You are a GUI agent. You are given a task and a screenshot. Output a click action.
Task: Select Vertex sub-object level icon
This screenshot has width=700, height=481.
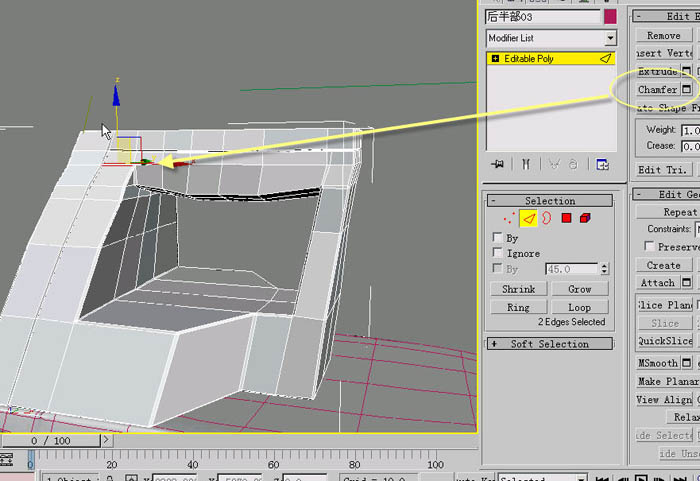pos(508,218)
